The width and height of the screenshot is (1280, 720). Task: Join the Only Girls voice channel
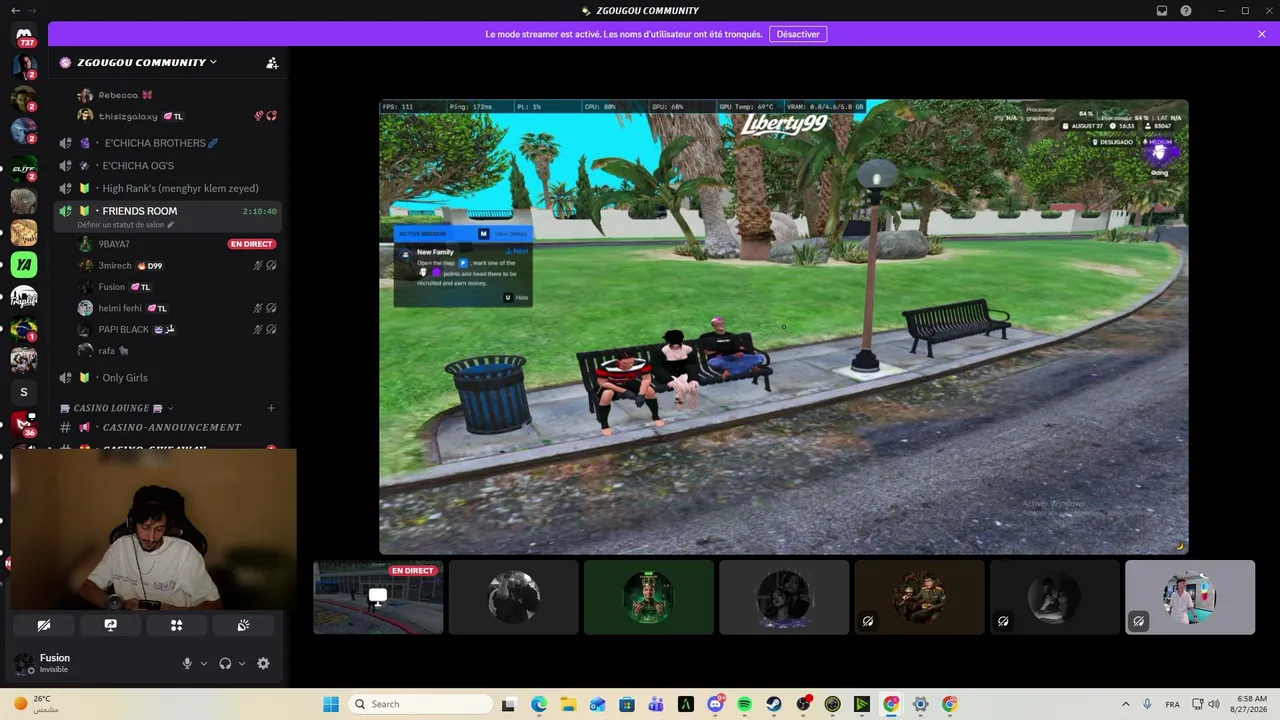click(168, 377)
